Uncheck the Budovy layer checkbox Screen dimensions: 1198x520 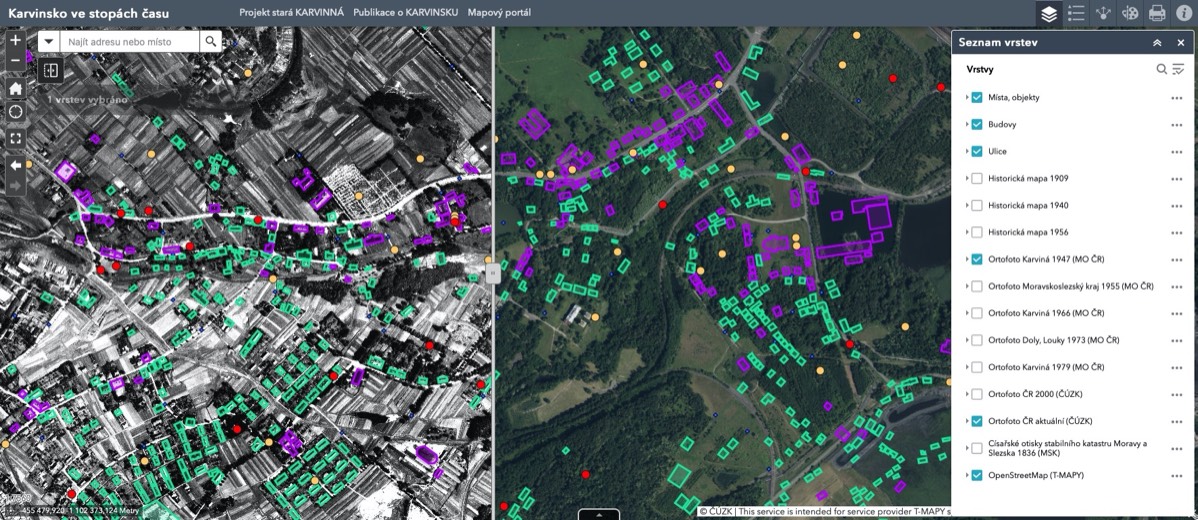(976, 124)
